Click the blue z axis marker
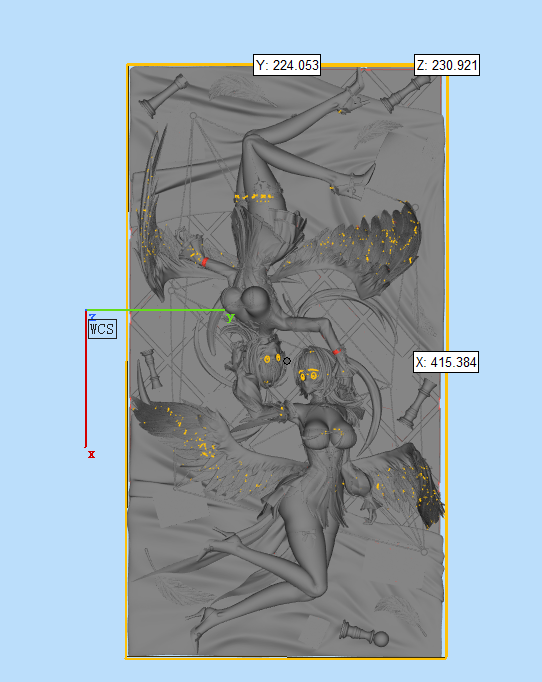 point(92,317)
